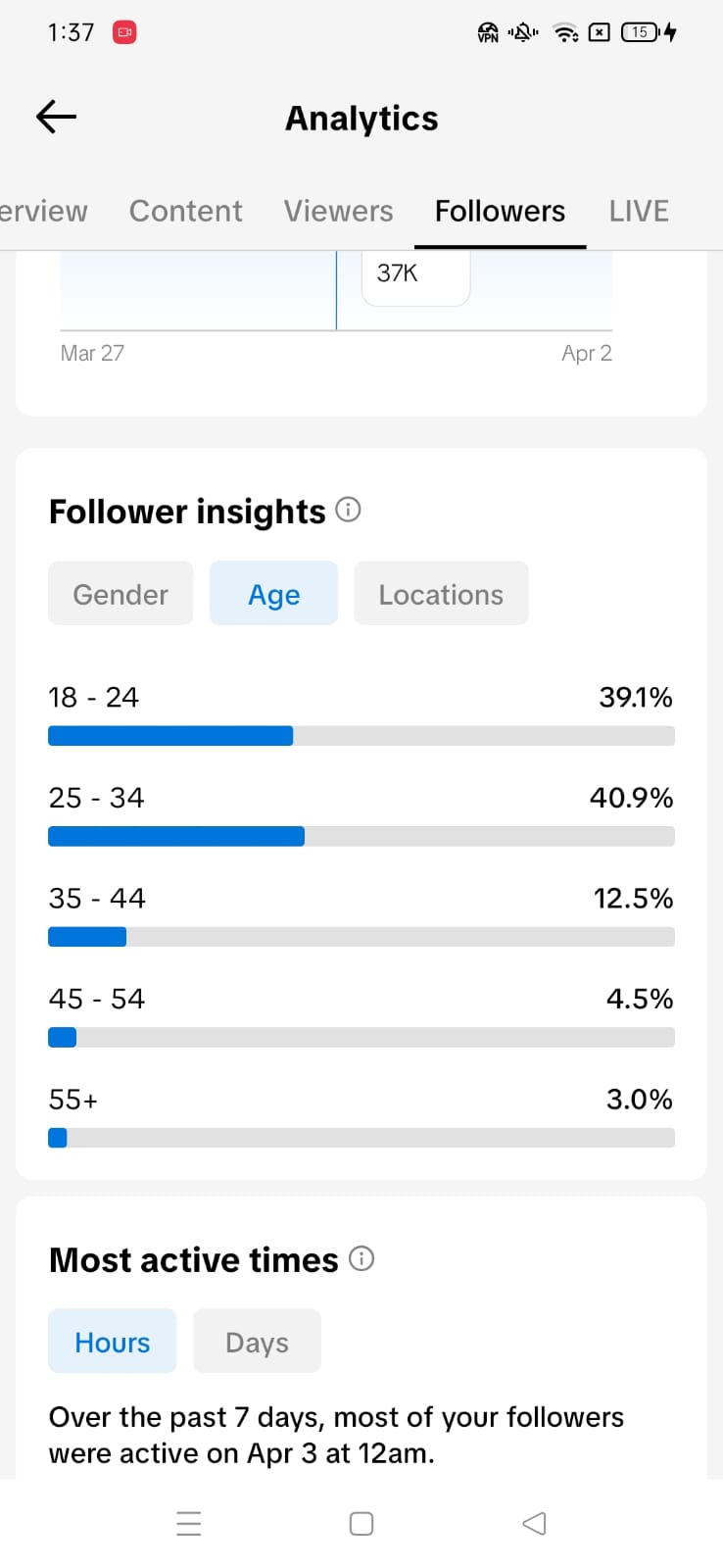The image size is (723, 1568).
Task: Switch to the Locations filter chip
Action: coord(441,594)
